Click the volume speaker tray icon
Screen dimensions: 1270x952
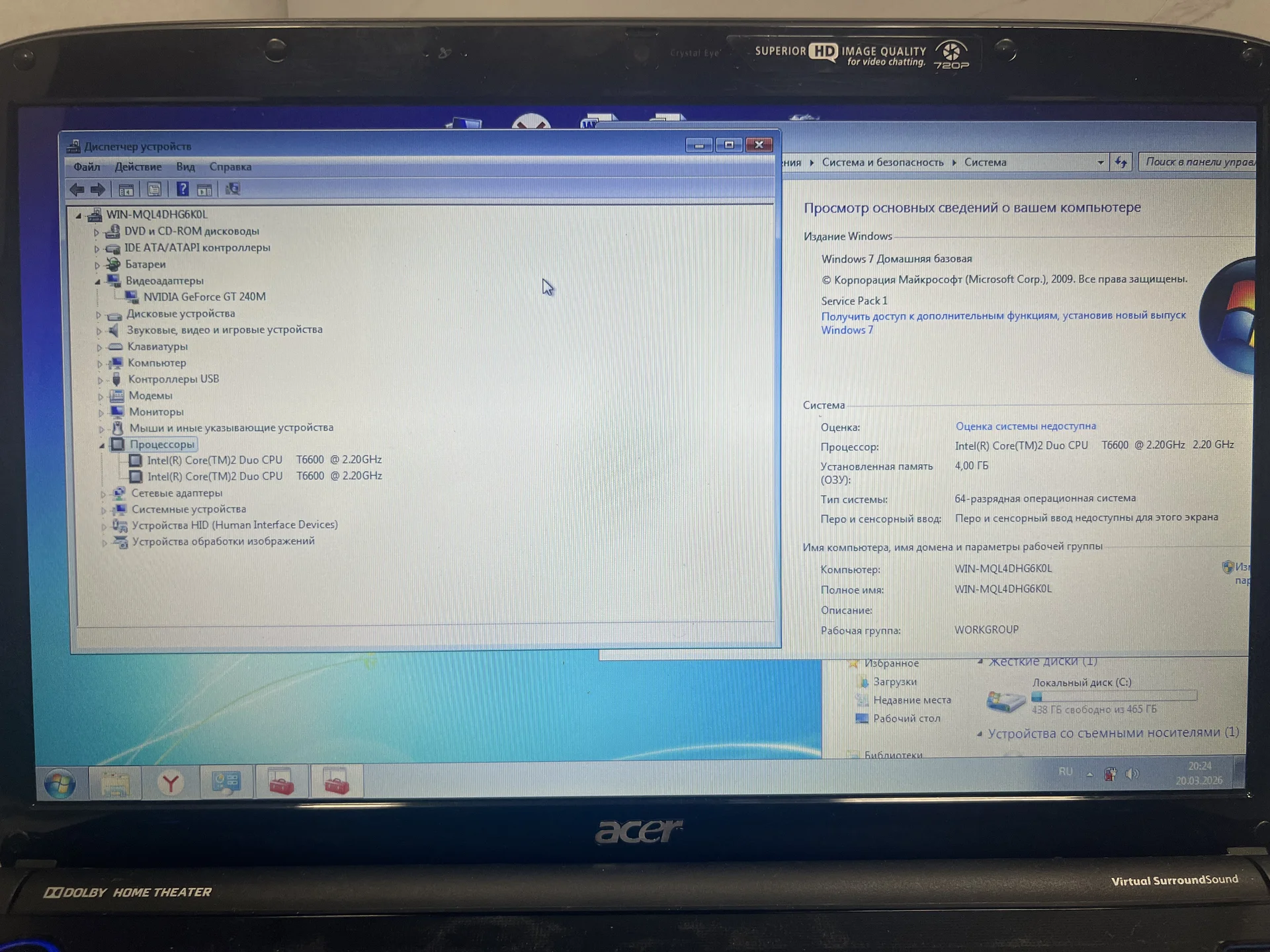coord(1132,773)
